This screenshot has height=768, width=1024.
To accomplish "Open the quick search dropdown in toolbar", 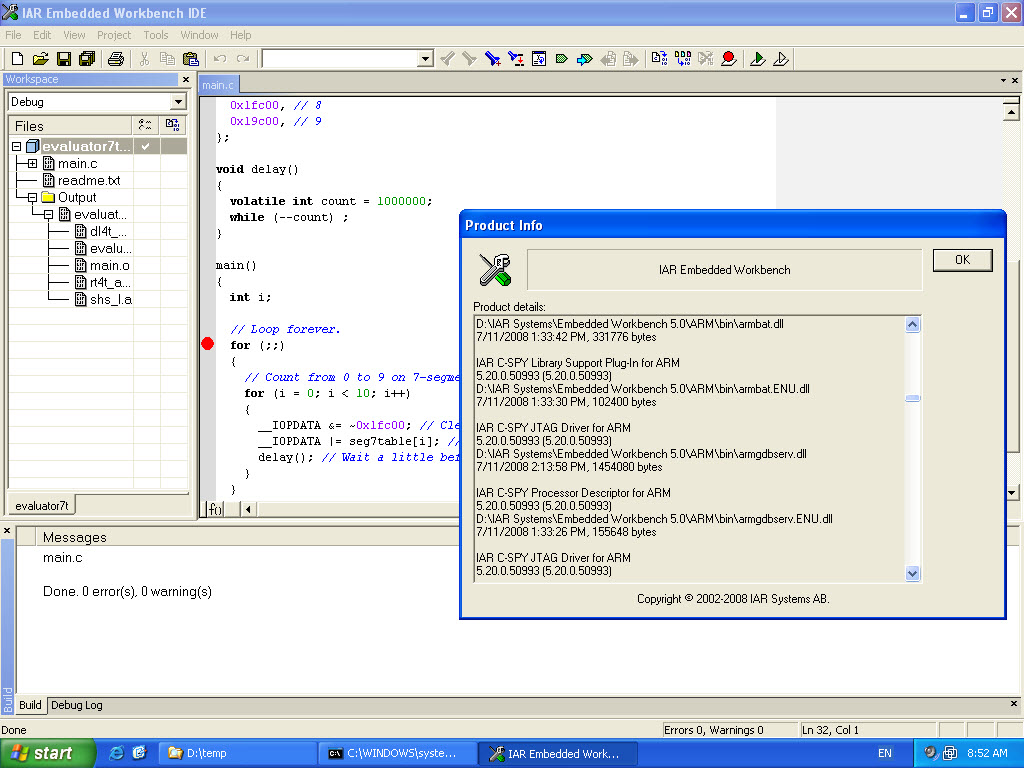I will tap(425, 59).
